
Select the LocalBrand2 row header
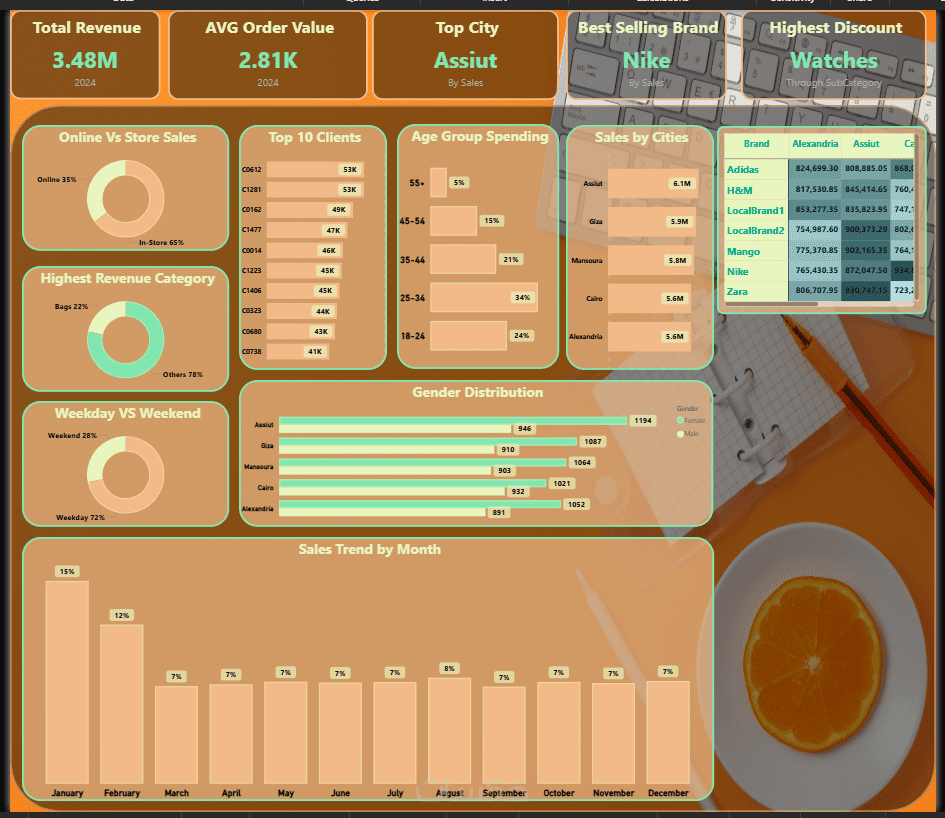point(756,230)
